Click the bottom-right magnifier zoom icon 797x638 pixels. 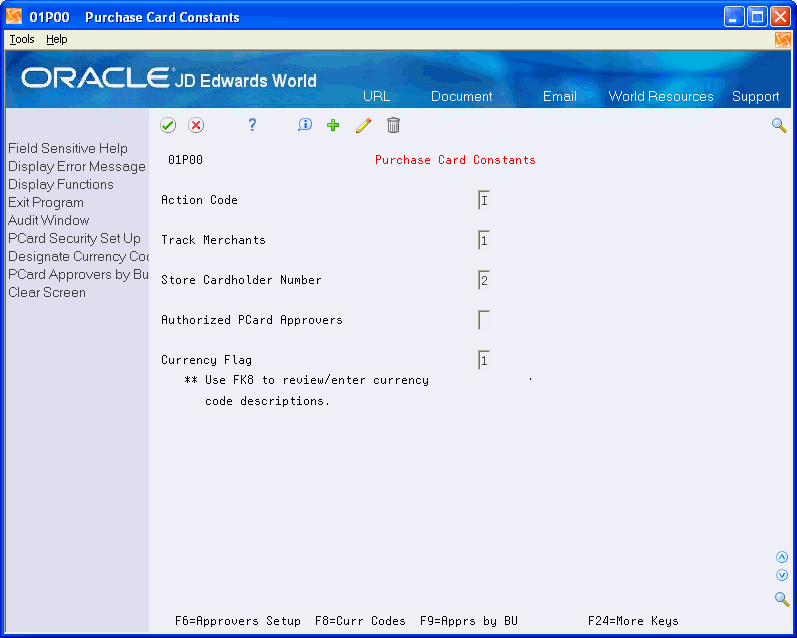[782, 599]
